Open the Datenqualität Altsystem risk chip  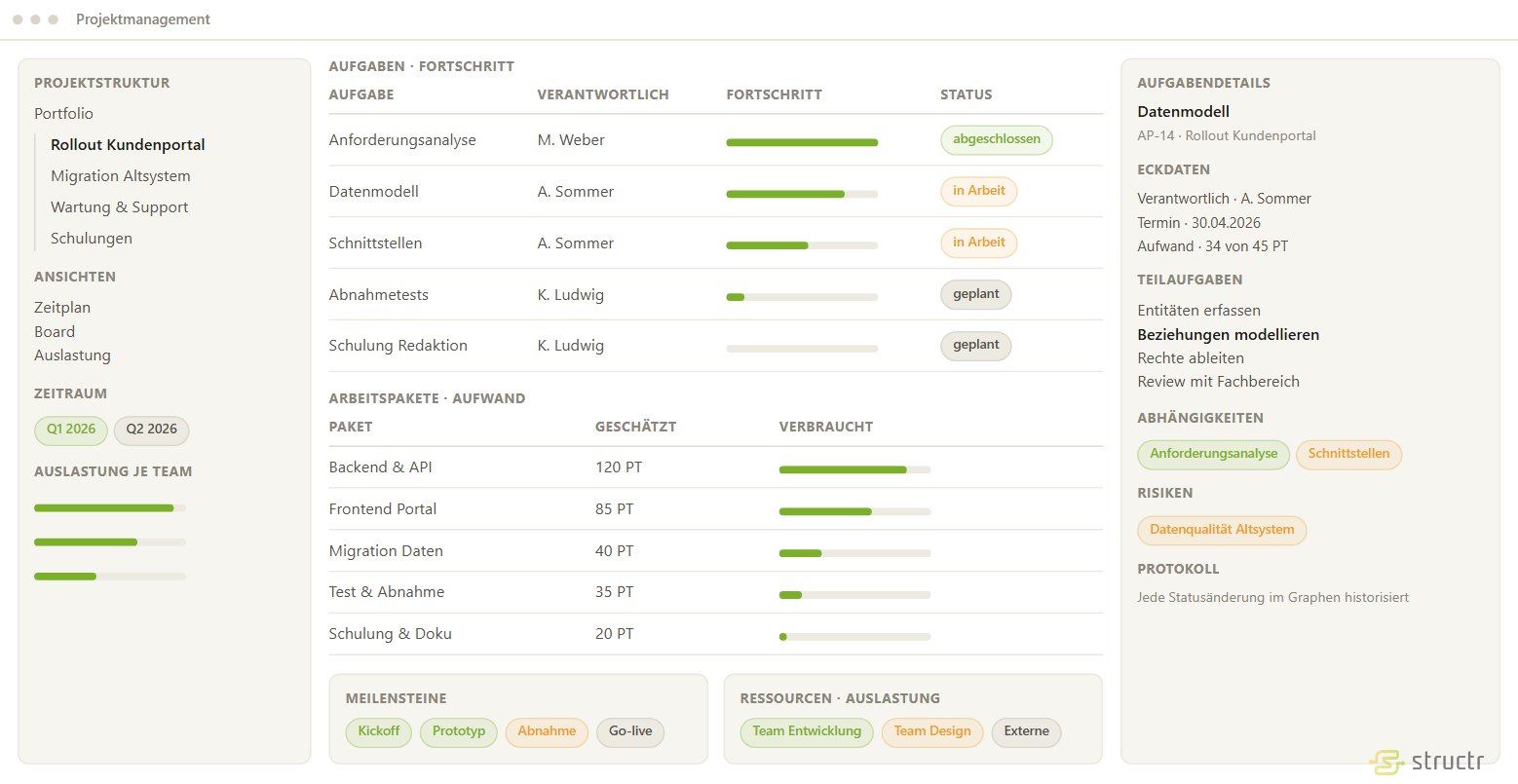1222,531
